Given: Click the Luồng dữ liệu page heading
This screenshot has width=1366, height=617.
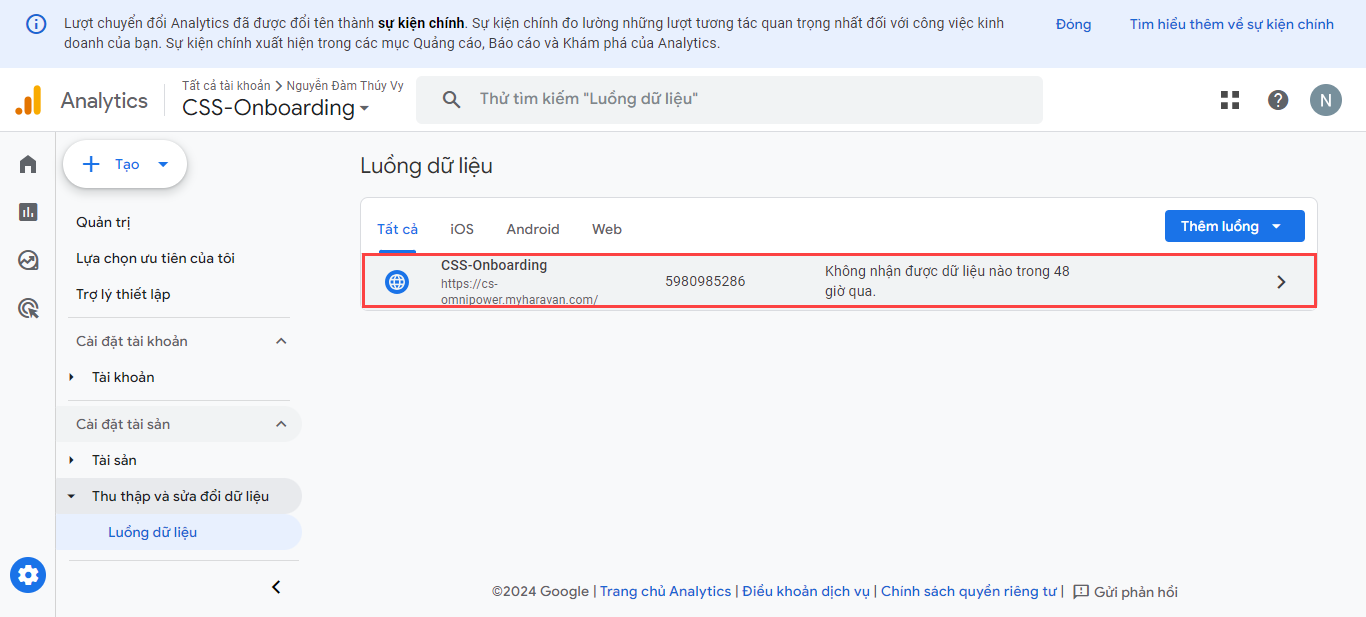Looking at the screenshot, I should pyautogui.click(x=427, y=166).
